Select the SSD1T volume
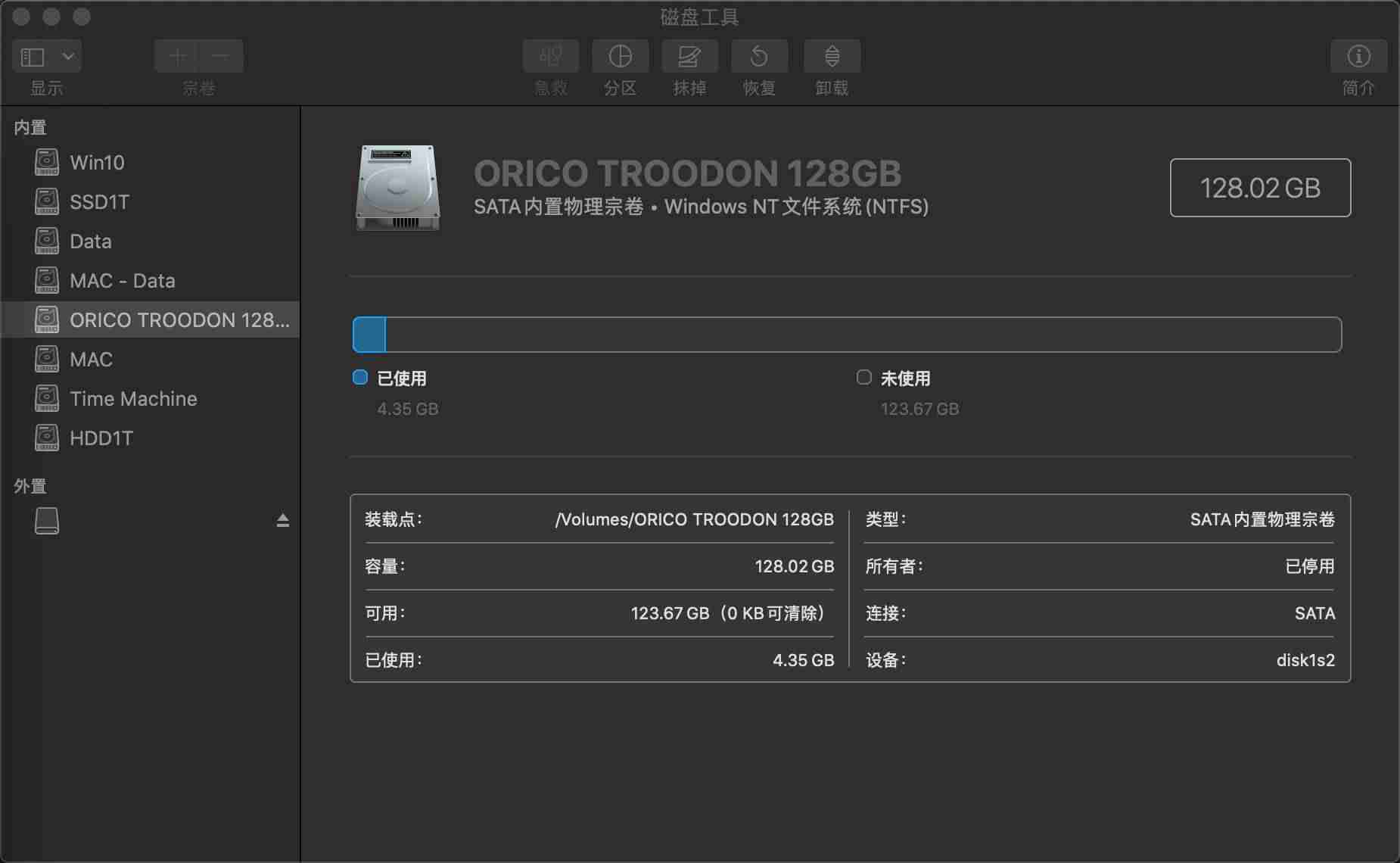 pyautogui.click(x=151, y=202)
